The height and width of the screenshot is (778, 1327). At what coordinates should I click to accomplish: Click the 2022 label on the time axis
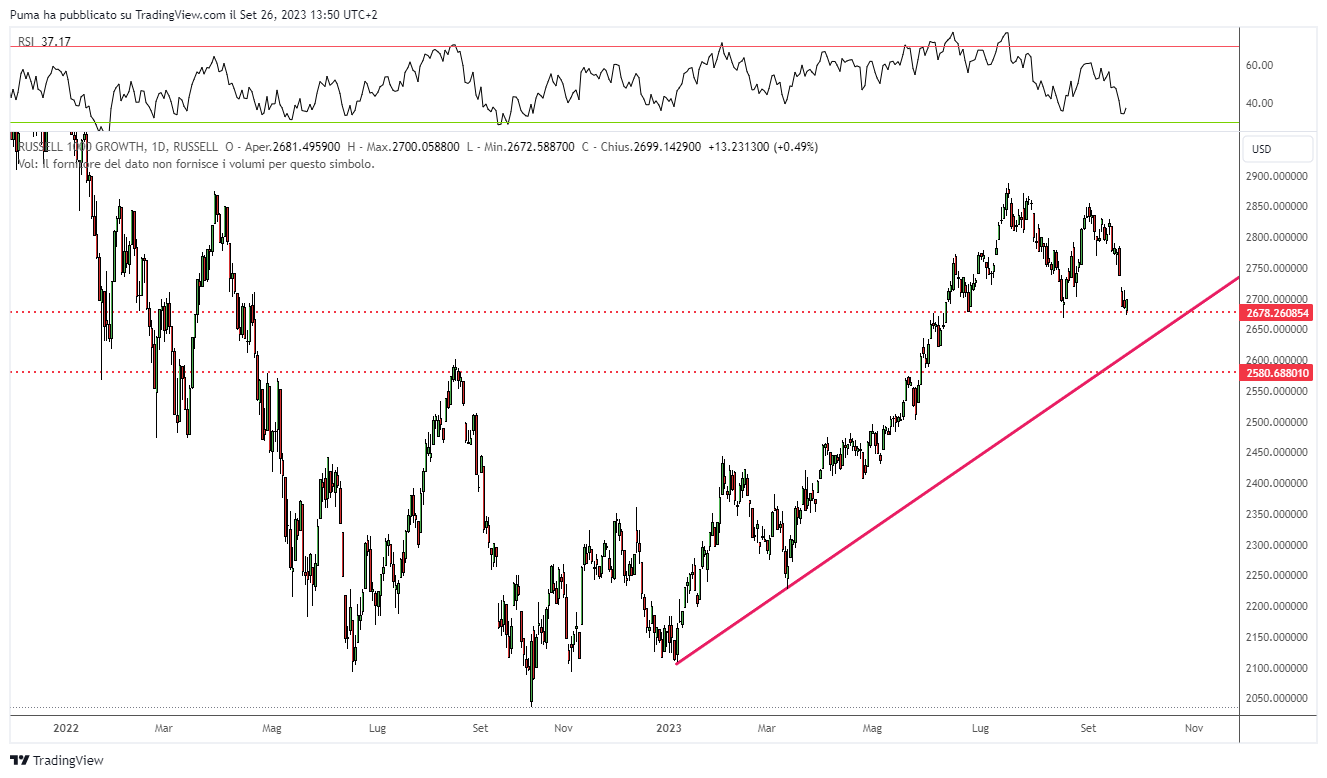point(66,729)
